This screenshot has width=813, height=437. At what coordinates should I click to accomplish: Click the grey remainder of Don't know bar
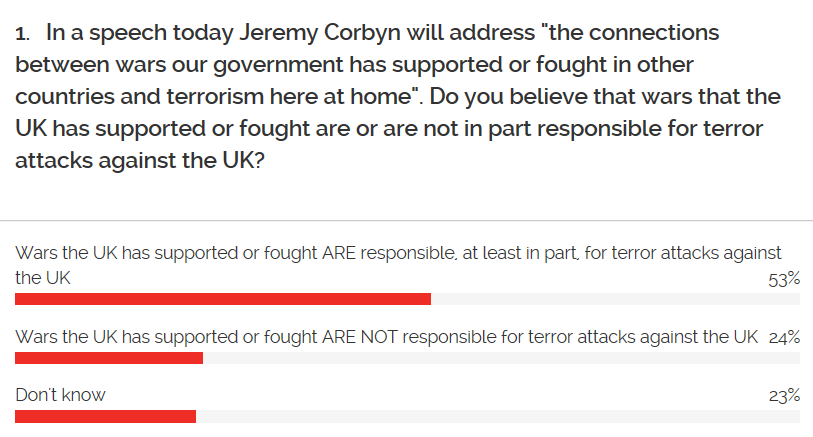click(x=498, y=416)
